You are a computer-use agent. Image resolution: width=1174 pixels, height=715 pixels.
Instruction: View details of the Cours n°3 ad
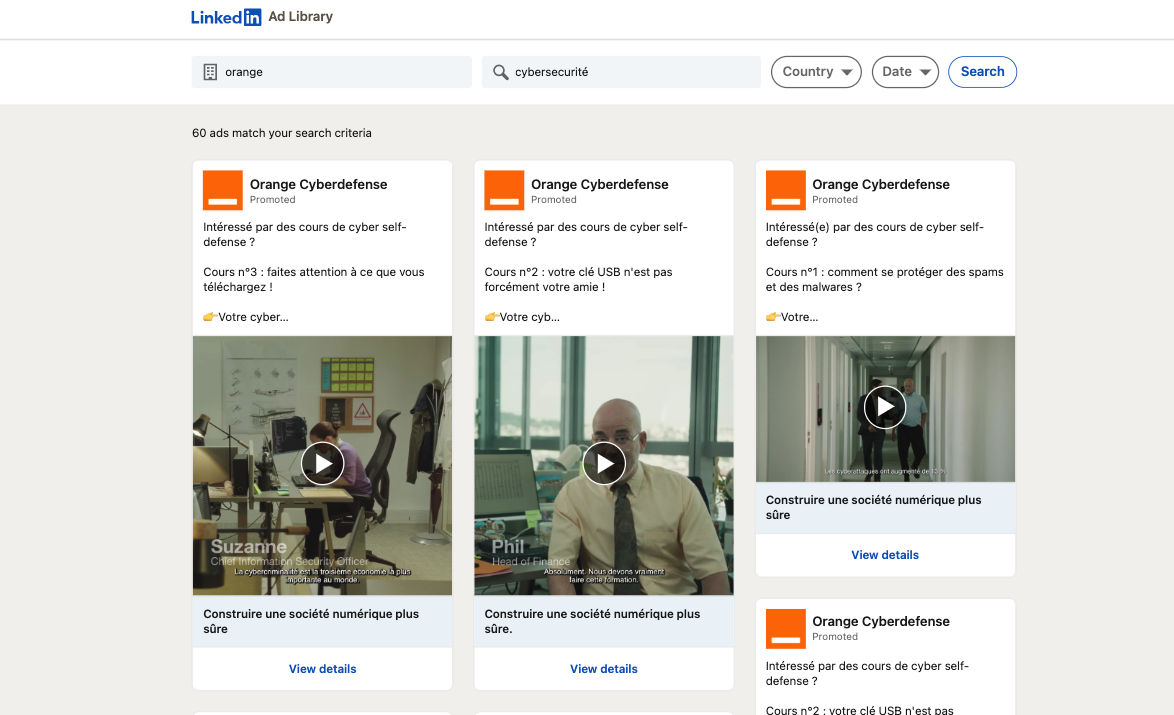tap(322, 669)
